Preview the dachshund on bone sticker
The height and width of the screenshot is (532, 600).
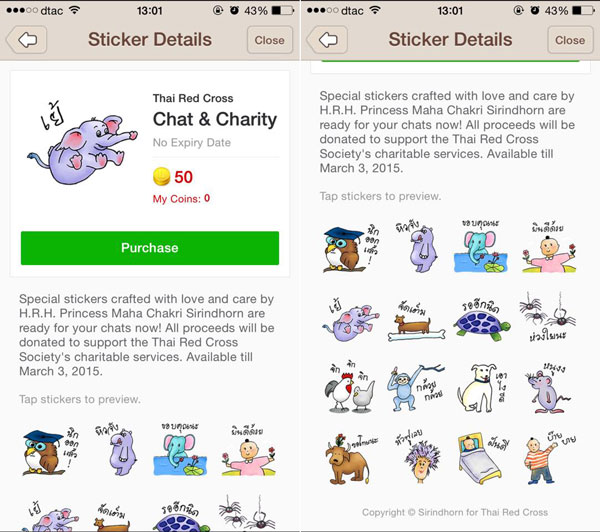416,321
